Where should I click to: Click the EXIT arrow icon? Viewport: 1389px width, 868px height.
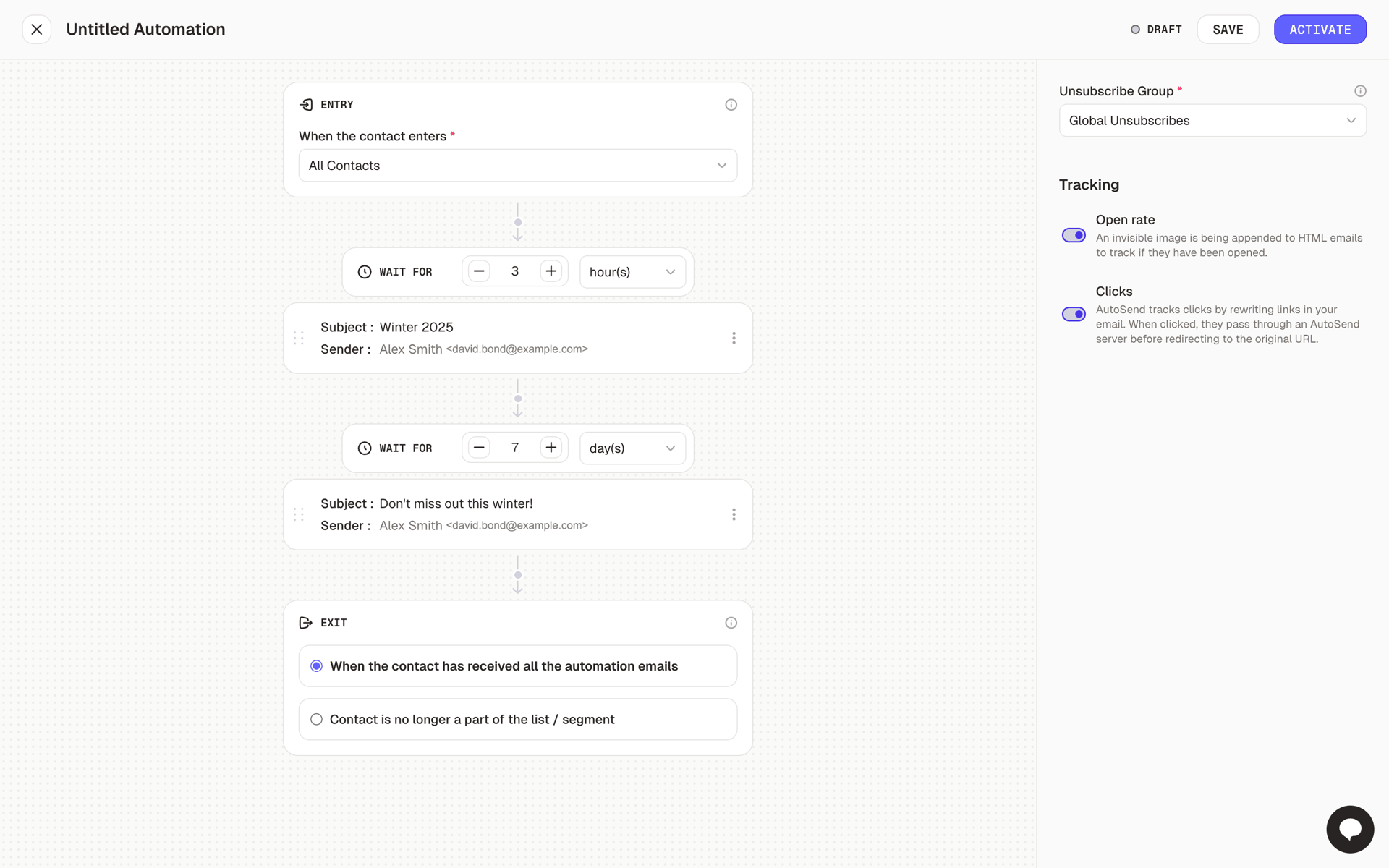[x=306, y=623]
